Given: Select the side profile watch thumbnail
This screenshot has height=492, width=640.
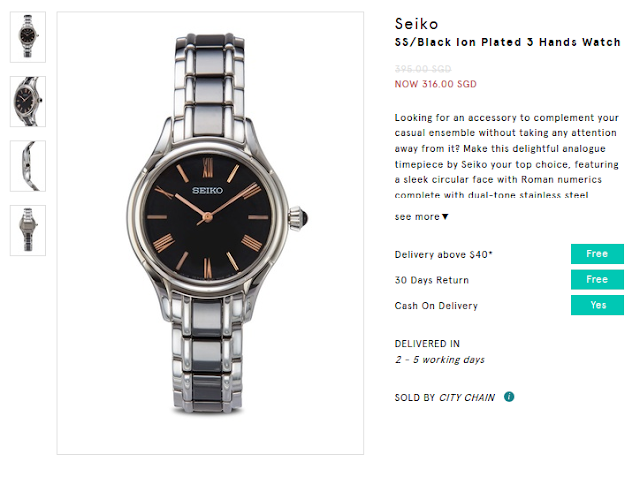Looking at the screenshot, I should pyautogui.click(x=28, y=166).
